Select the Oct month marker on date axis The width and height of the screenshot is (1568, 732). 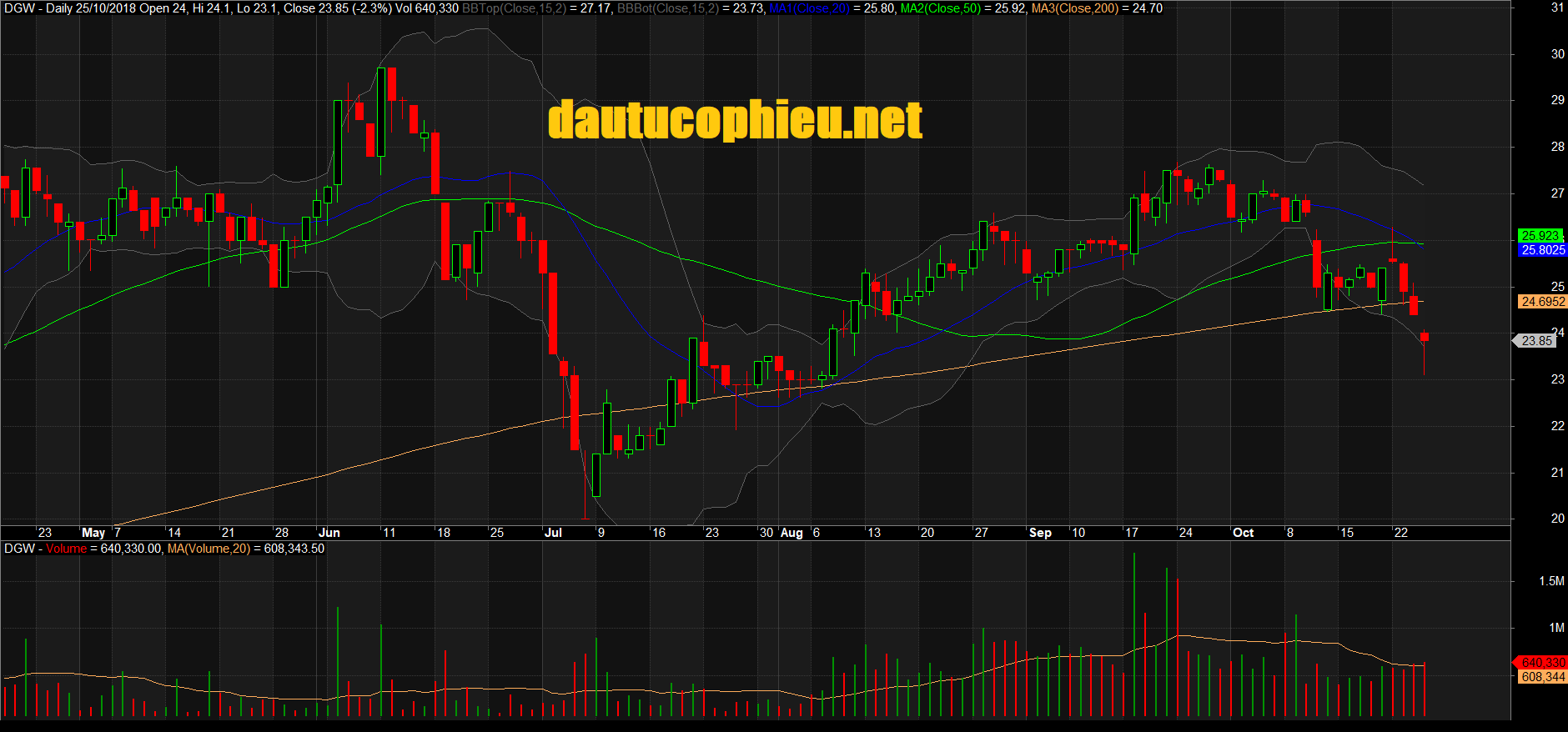1243,533
